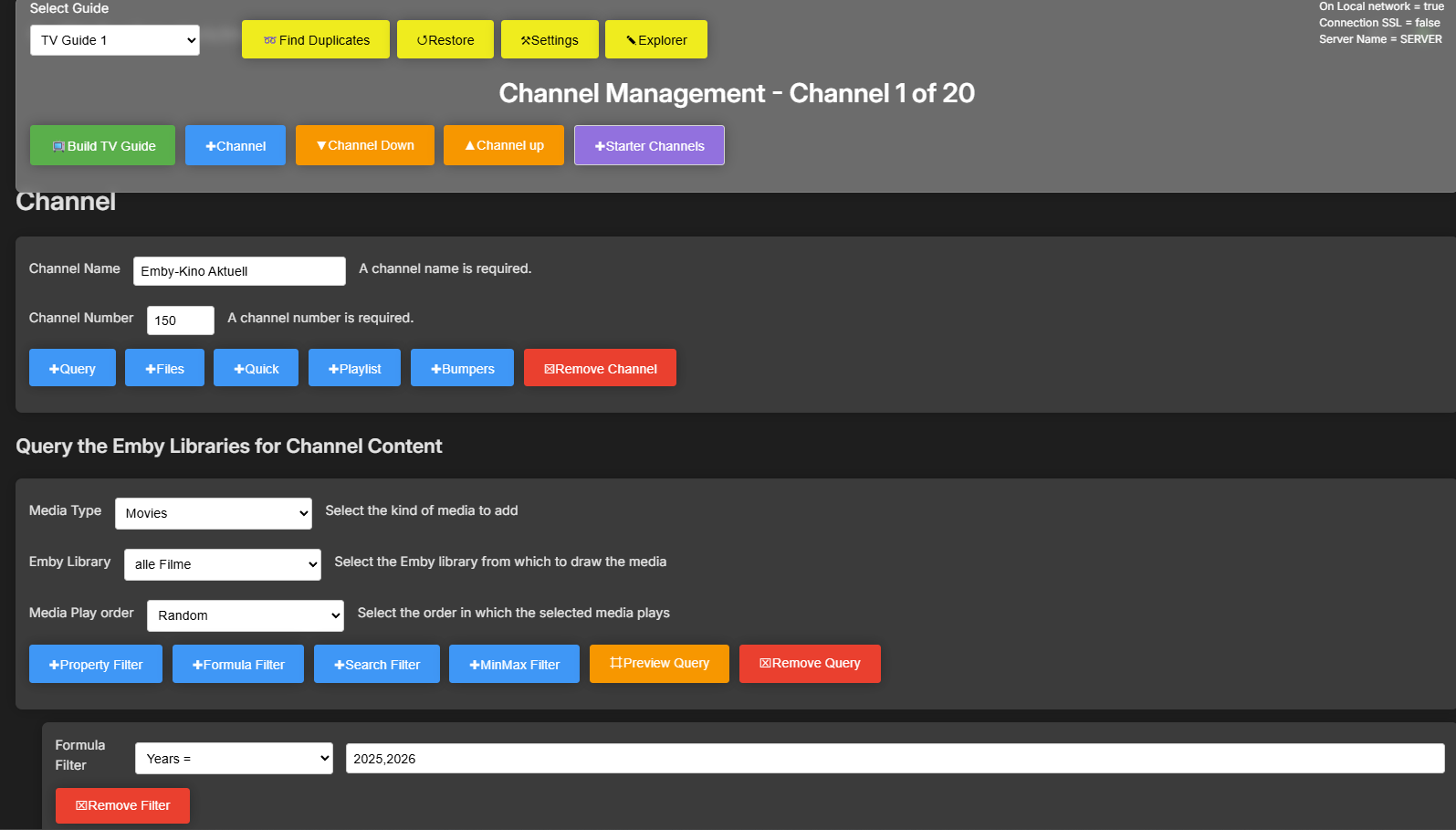Click the Restore button
This screenshot has width=1456, height=830.
445,39
